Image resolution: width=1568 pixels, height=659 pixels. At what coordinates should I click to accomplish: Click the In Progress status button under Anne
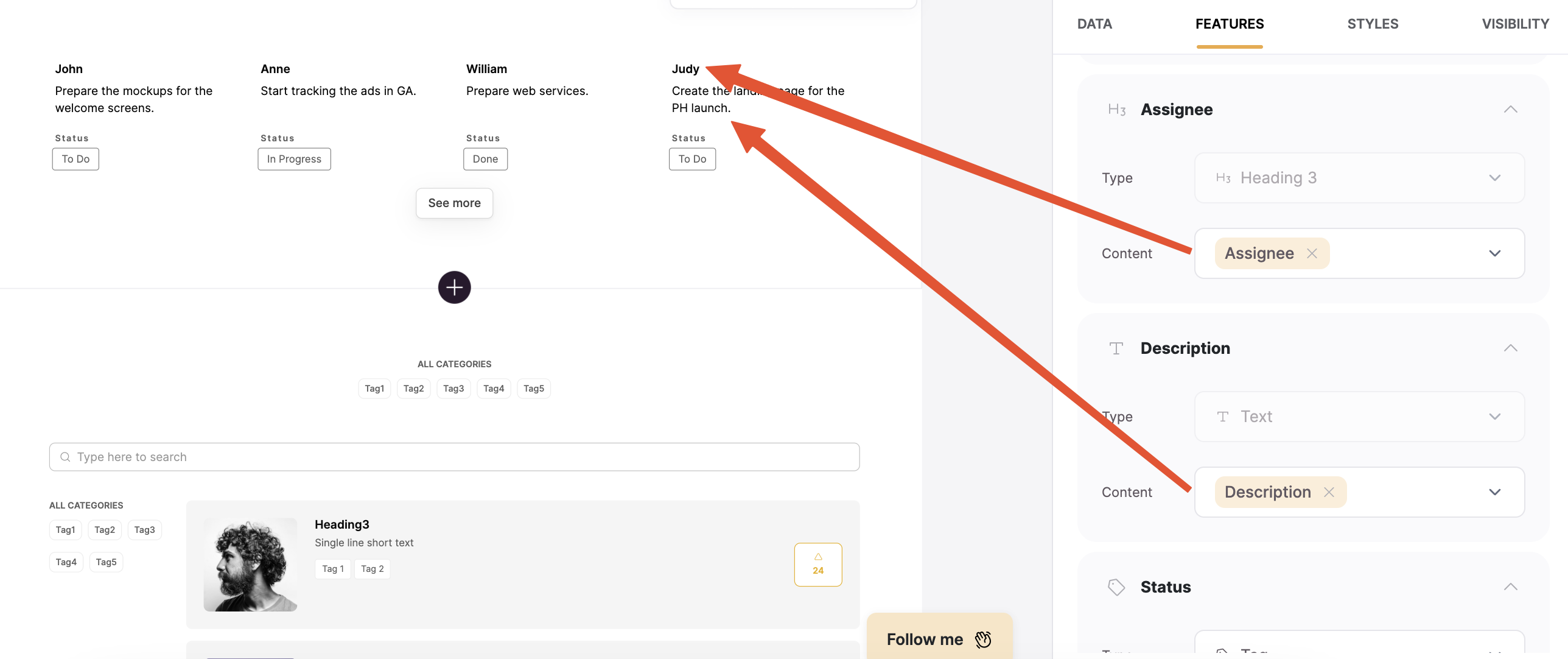pos(294,159)
